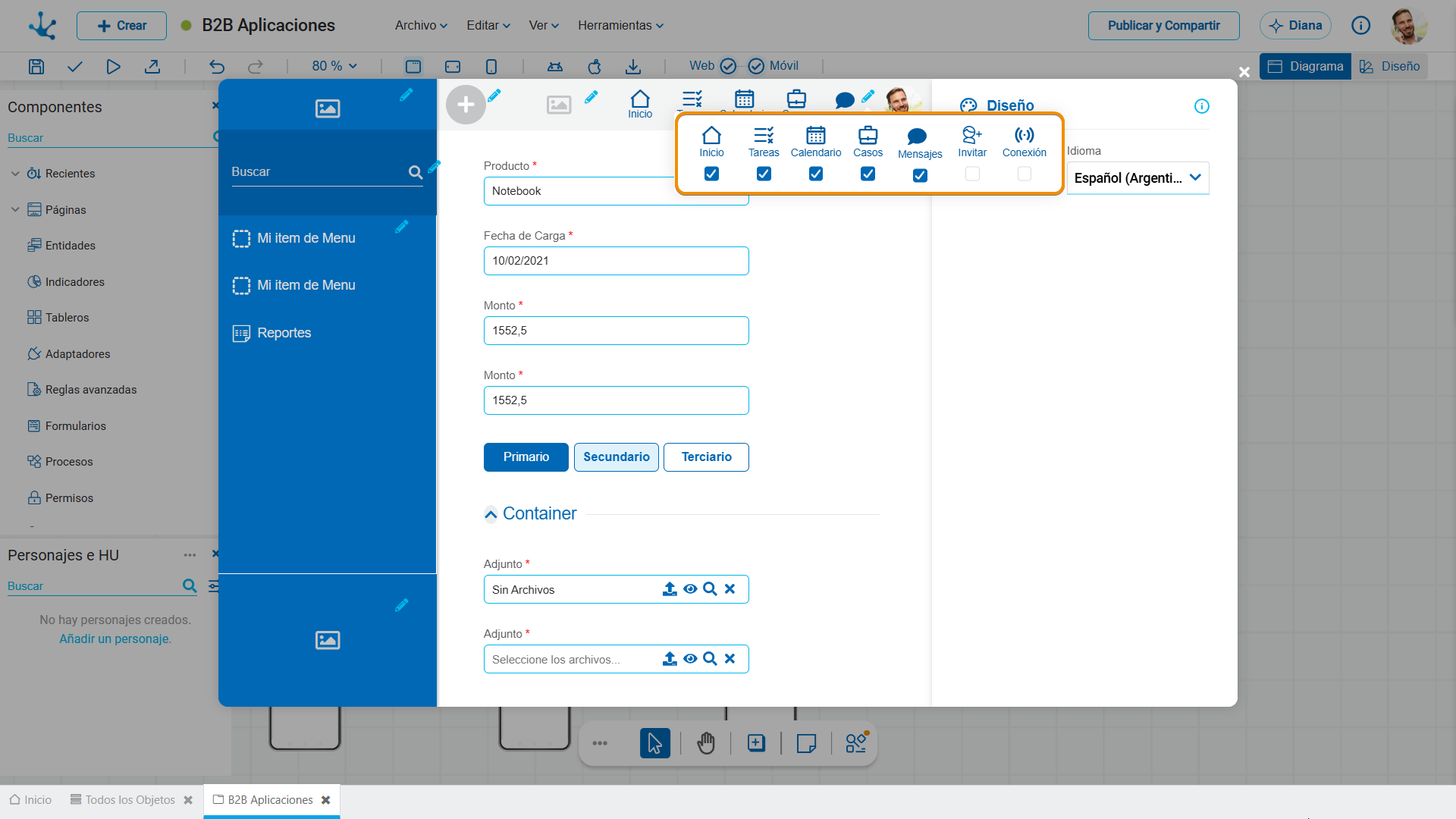Viewport: 1456px width, 819px height.
Task: Click the add element plus-square tool
Action: pyautogui.click(x=756, y=743)
